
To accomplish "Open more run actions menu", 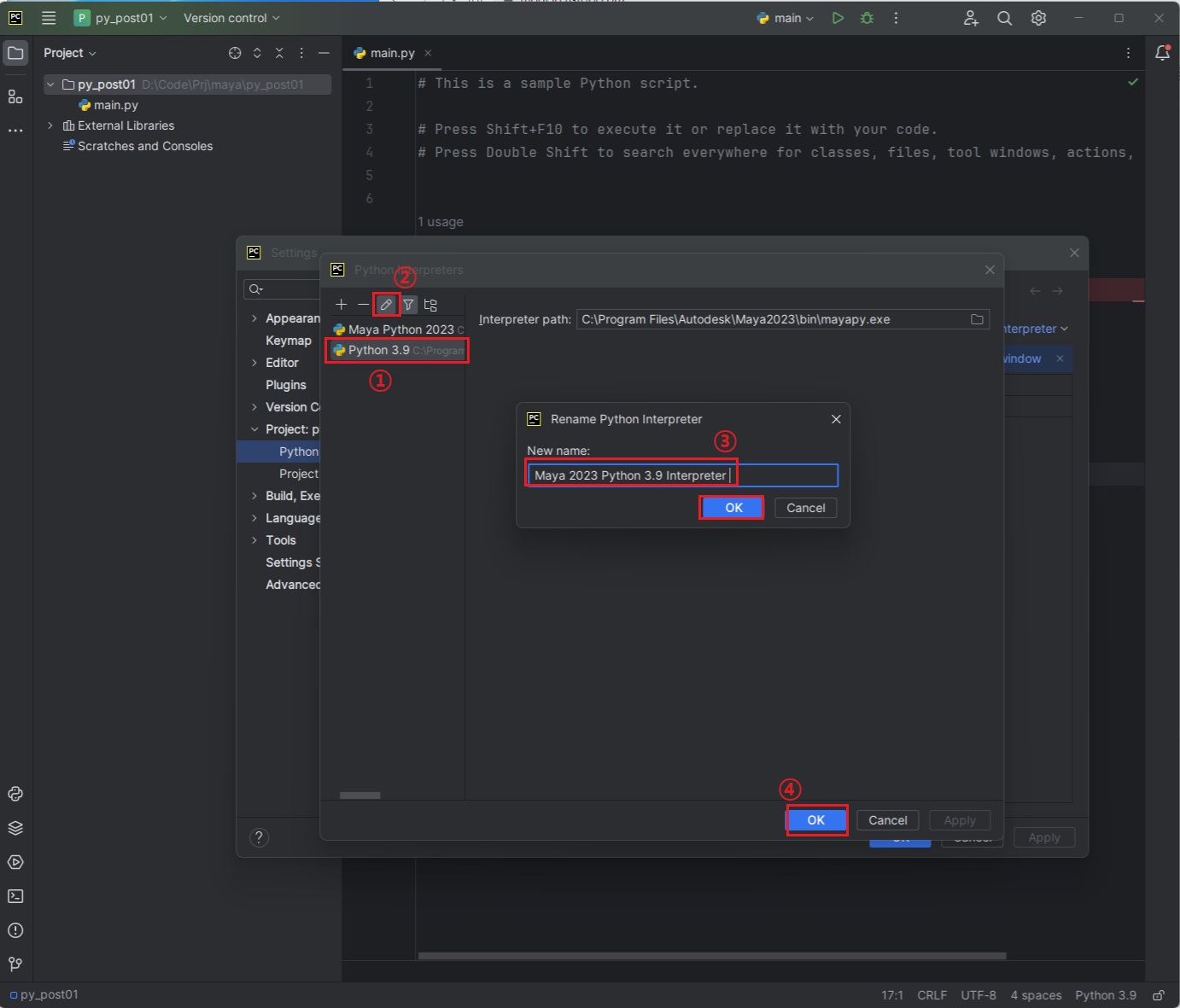I will [896, 18].
